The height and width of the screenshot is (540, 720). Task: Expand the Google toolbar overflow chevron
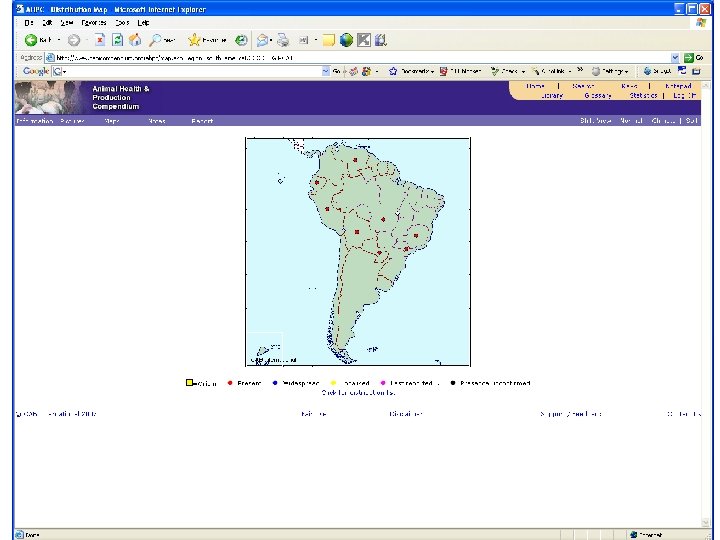(x=580, y=70)
